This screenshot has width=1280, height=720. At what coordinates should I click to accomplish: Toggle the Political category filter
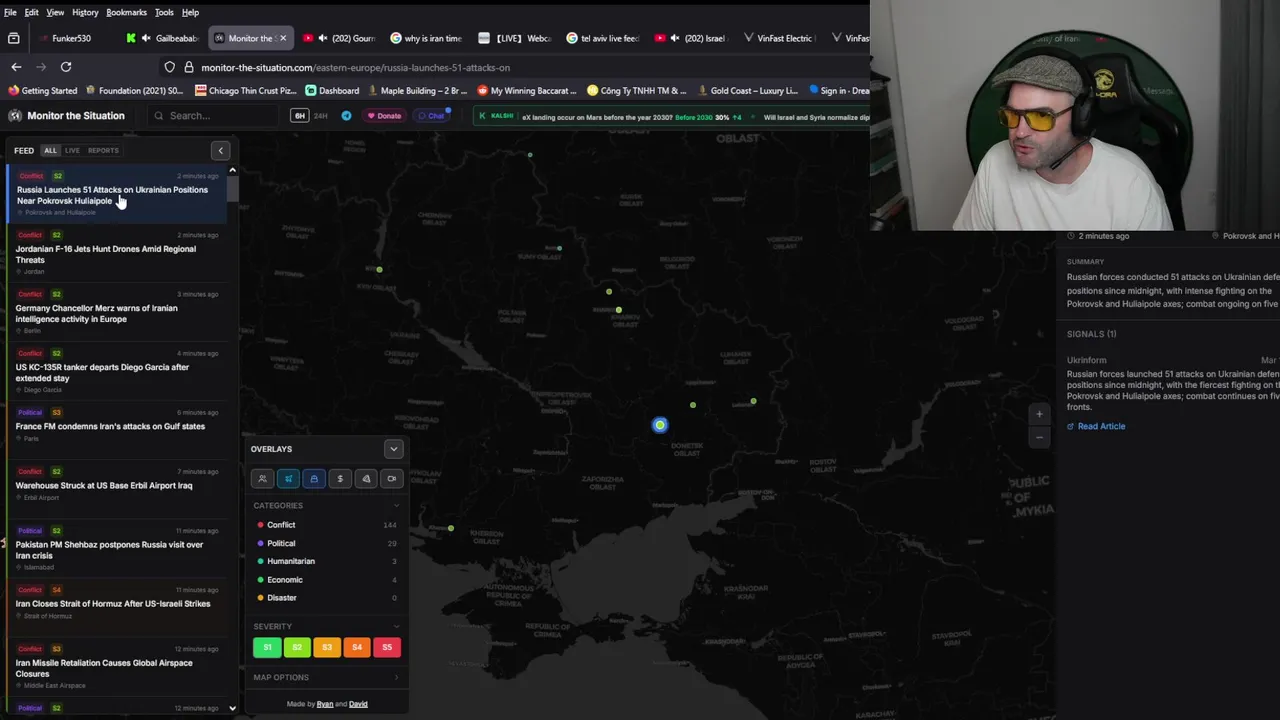point(326,543)
